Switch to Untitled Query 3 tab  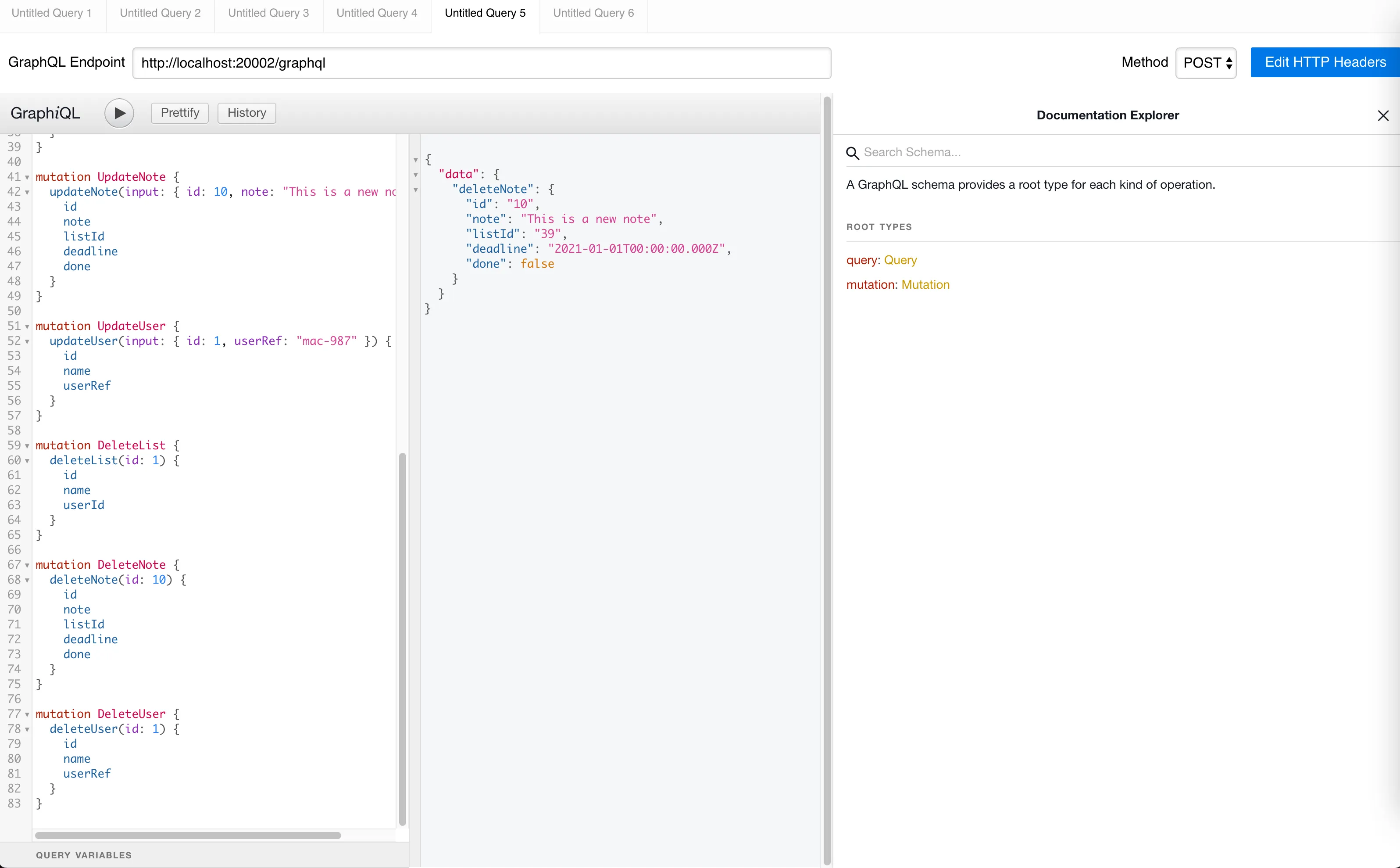(x=268, y=13)
